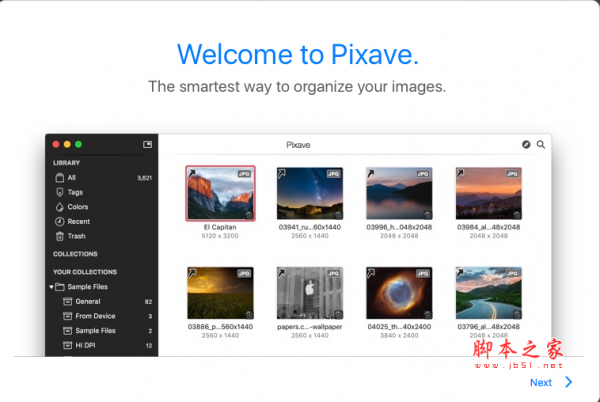The height and width of the screenshot is (402, 600).
Task: Click the Next link
Action: coord(540,382)
